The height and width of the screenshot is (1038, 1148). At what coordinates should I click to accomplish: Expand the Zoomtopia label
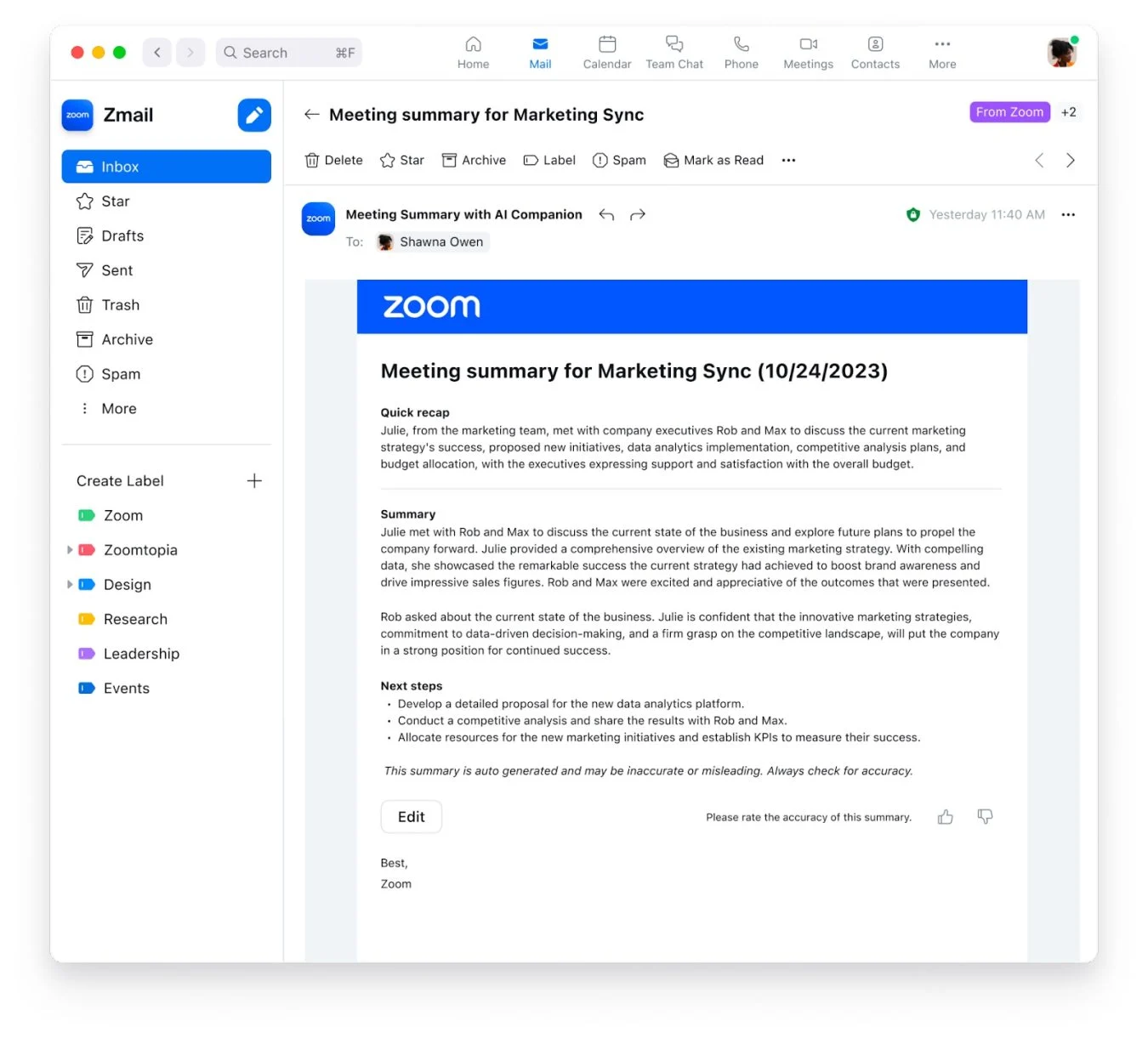coord(70,550)
